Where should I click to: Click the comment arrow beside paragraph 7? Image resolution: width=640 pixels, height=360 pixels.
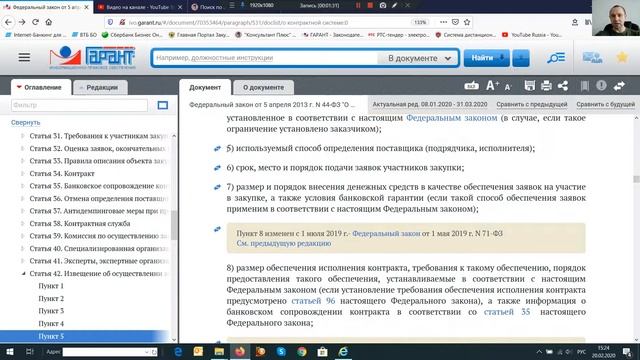pyautogui.click(x=217, y=187)
